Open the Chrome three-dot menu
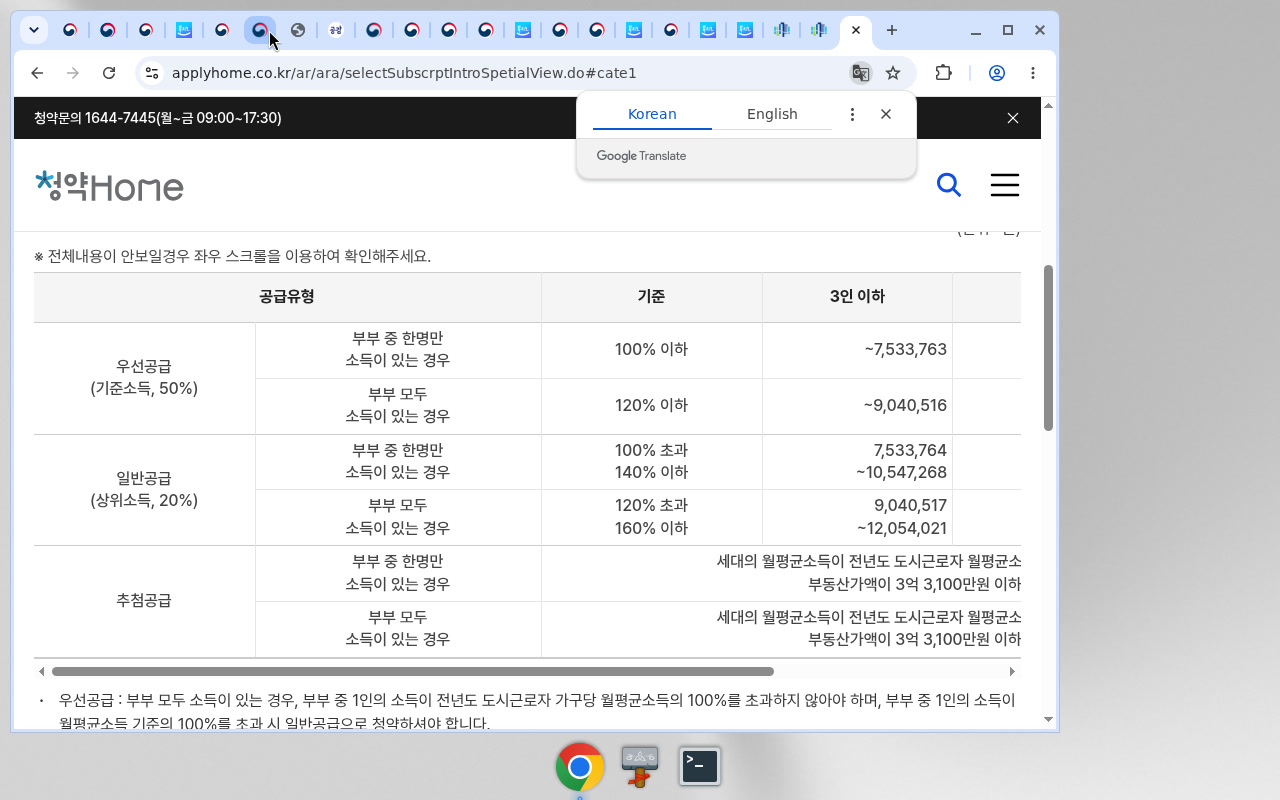The width and height of the screenshot is (1280, 800). 1033,73
